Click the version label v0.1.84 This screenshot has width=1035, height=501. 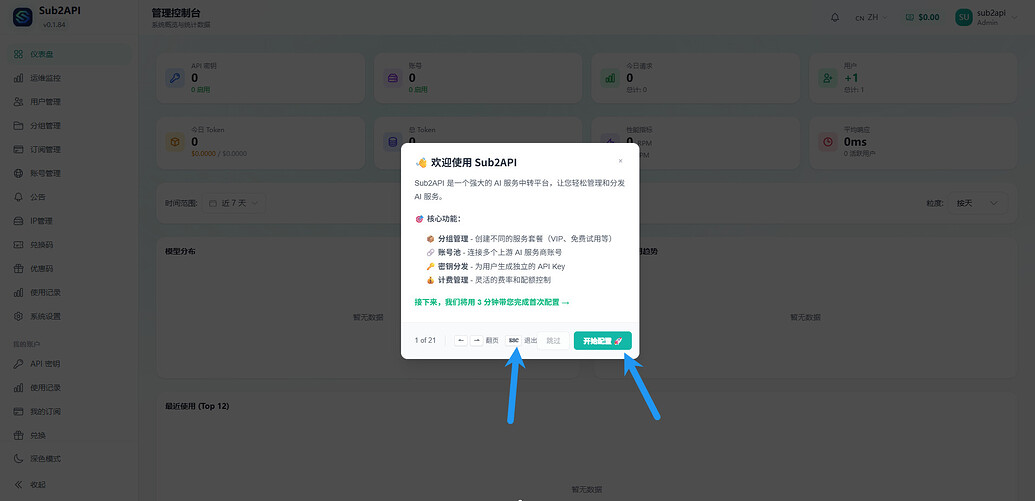coord(54,25)
